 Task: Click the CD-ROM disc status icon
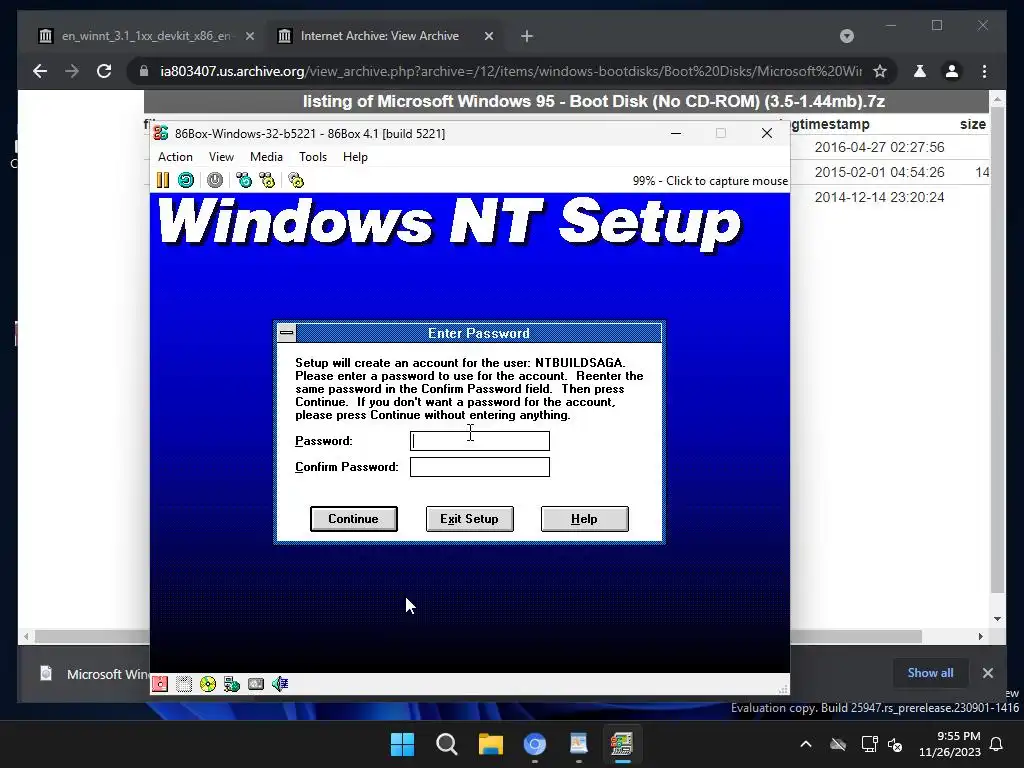(208, 684)
